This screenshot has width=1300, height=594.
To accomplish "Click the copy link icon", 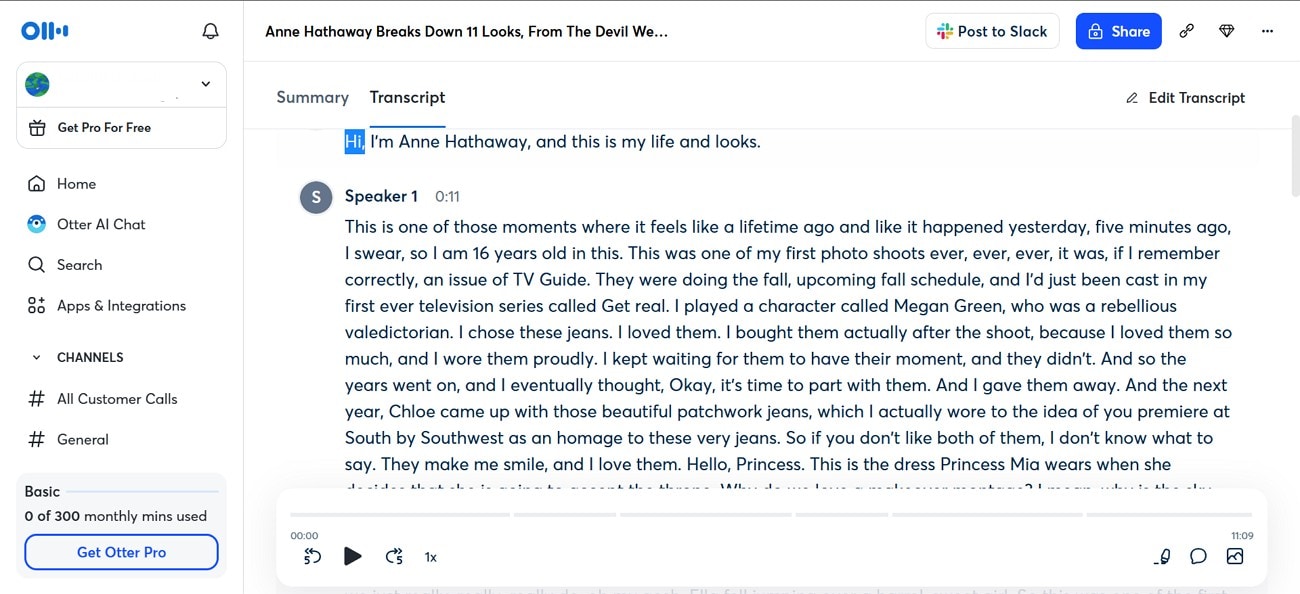I will click(1186, 31).
